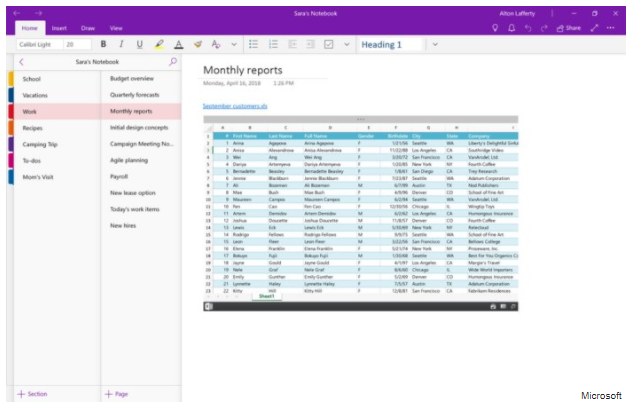Screen dimensions: 634x415
Task: Click the lightbulb Tell me icon
Action: 495,28
